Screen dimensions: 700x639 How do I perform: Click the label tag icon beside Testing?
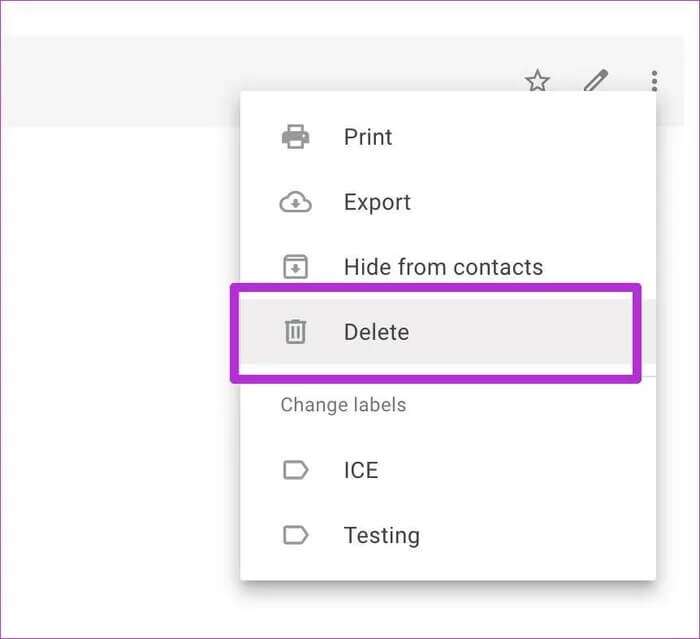[x=295, y=535]
